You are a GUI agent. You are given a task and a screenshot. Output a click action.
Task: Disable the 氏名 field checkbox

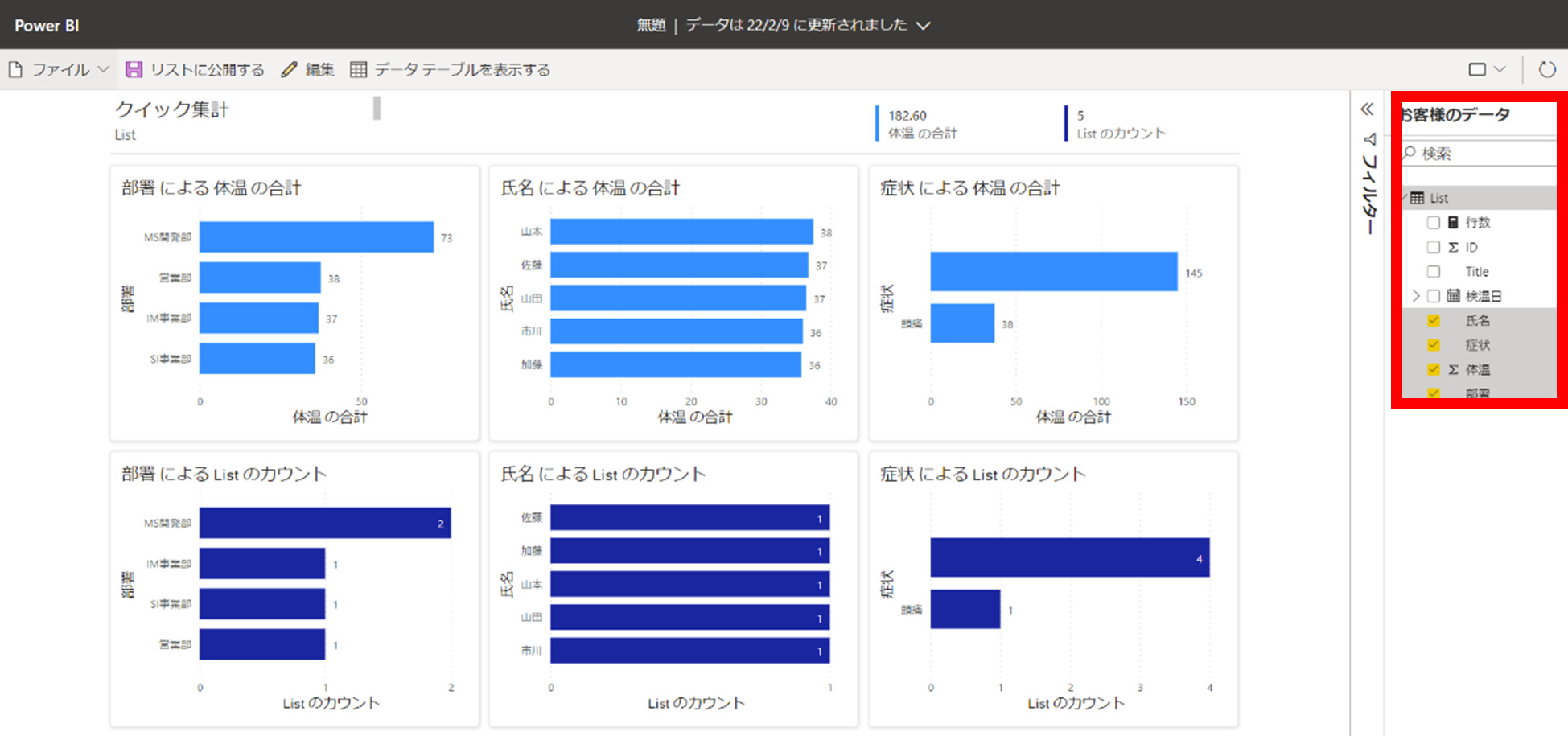(1433, 320)
